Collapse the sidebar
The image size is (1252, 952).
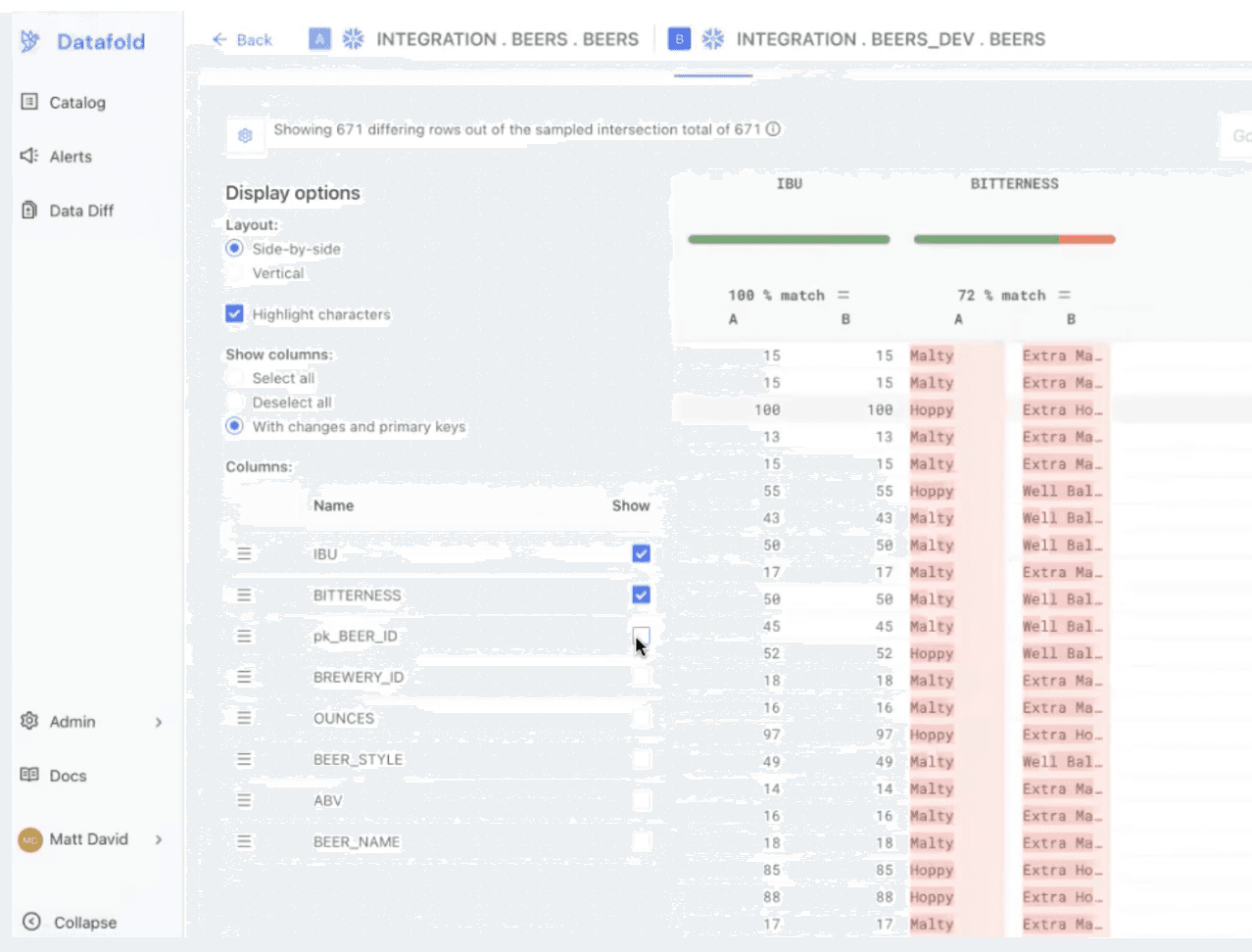pos(71,922)
